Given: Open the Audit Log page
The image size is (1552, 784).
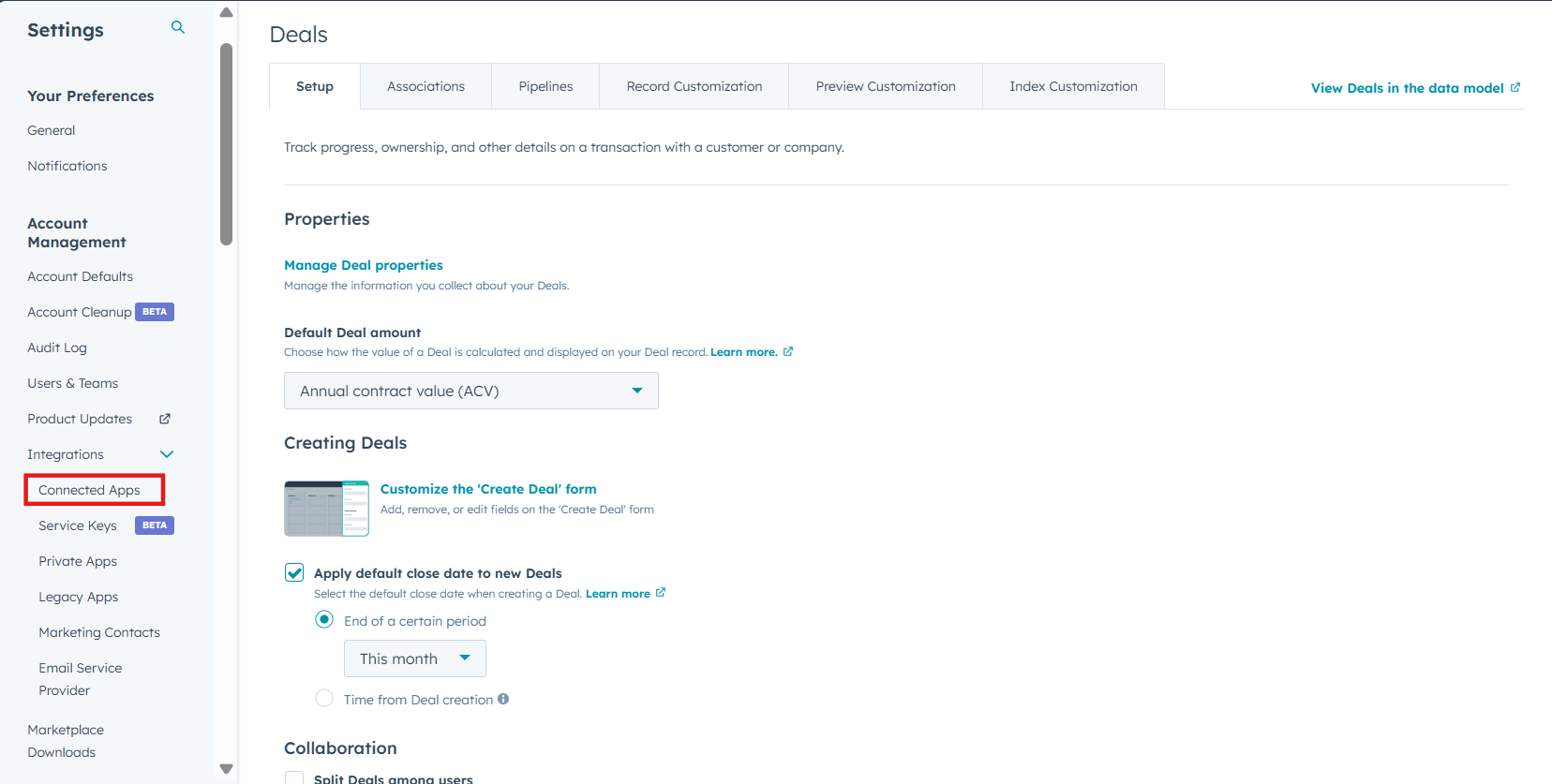Looking at the screenshot, I should (x=57, y=348).
